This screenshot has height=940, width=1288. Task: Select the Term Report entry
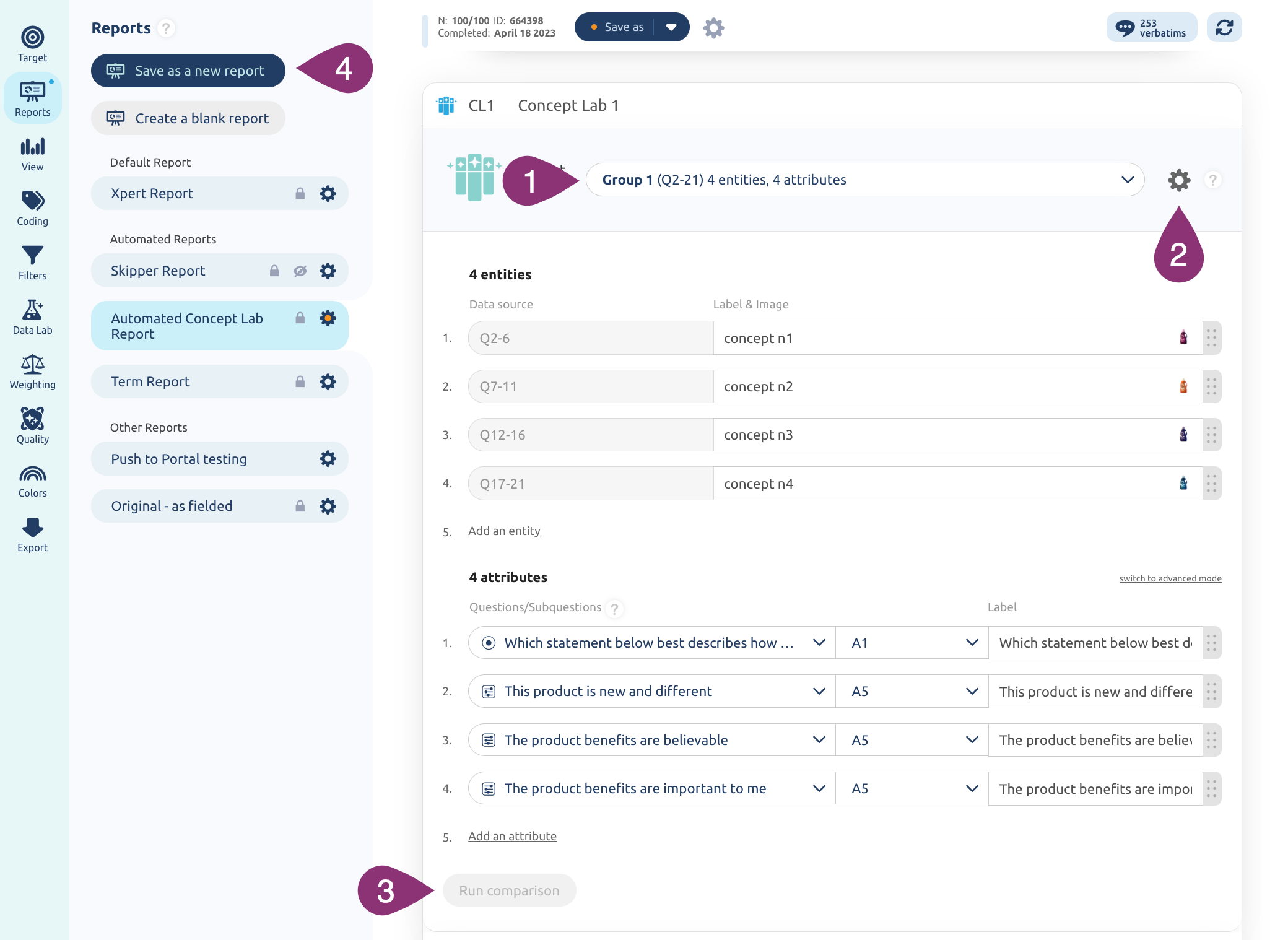[x=219, y=381]
